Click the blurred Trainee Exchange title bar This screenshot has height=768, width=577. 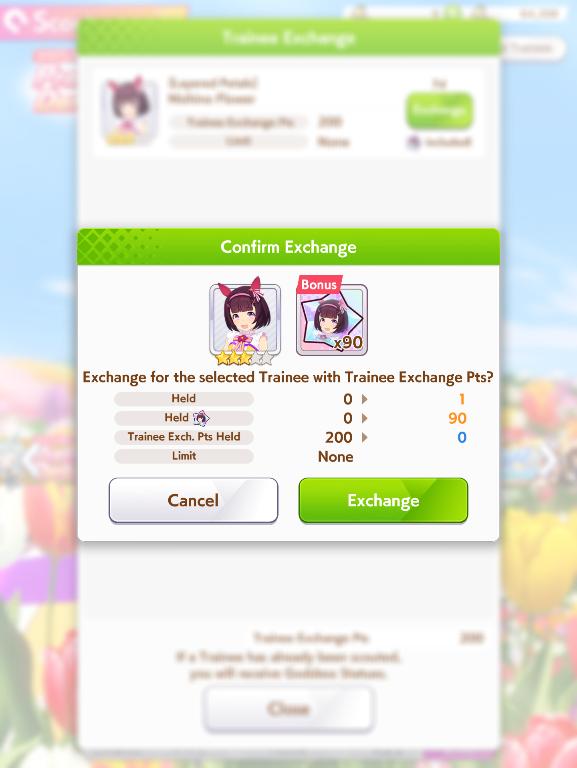288,38
